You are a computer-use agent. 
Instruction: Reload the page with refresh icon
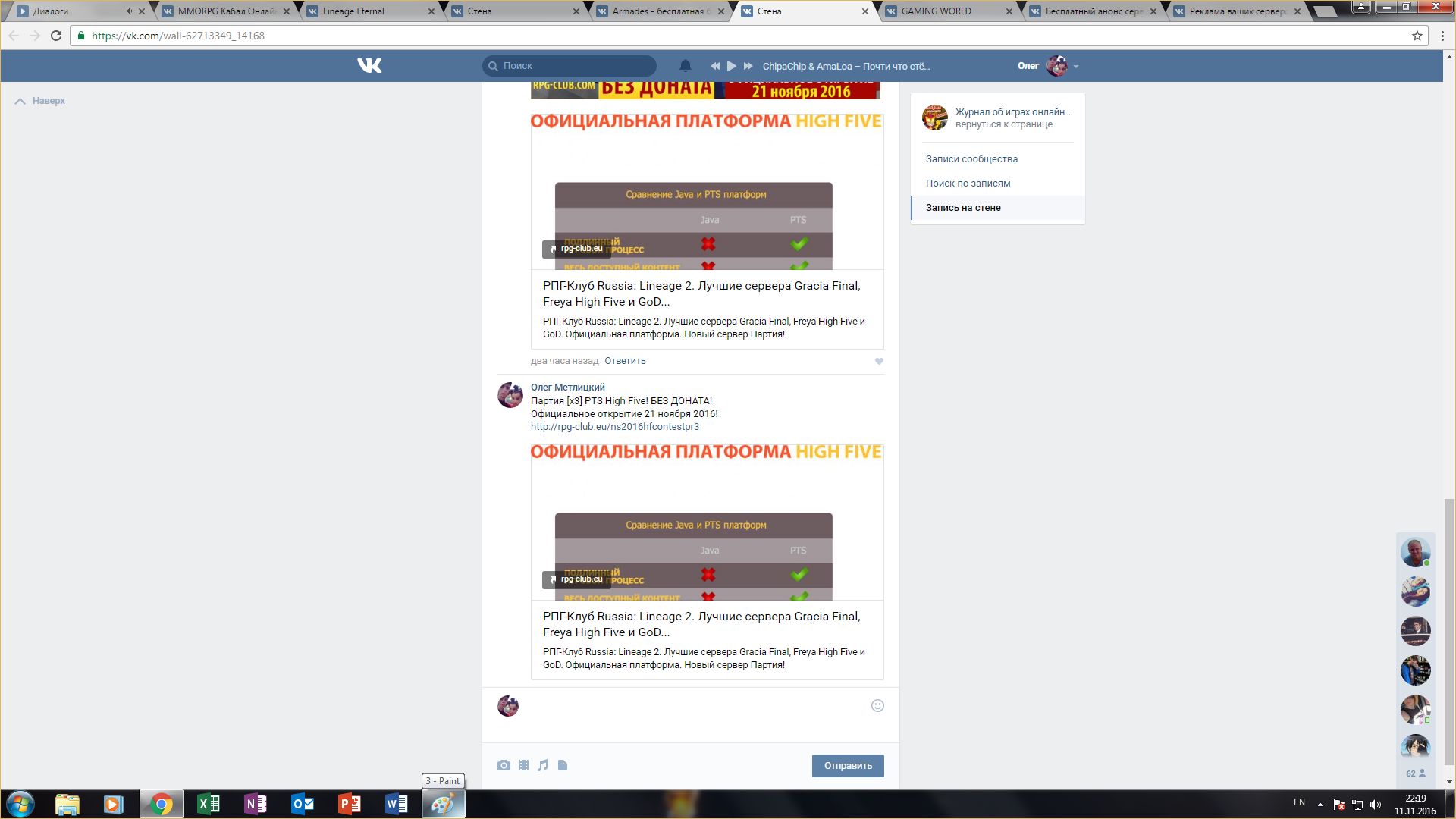[56, 36]
